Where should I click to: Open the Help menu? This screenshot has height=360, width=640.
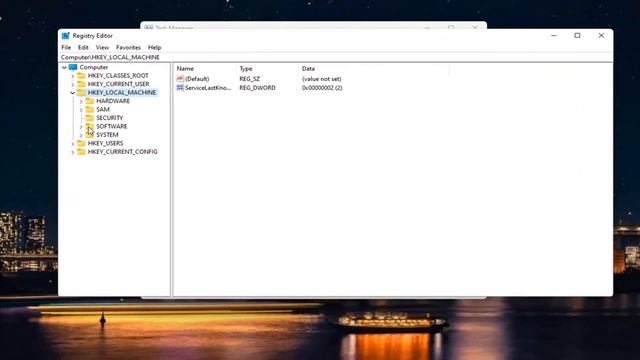pyautogui.click(x=155, y=48)
